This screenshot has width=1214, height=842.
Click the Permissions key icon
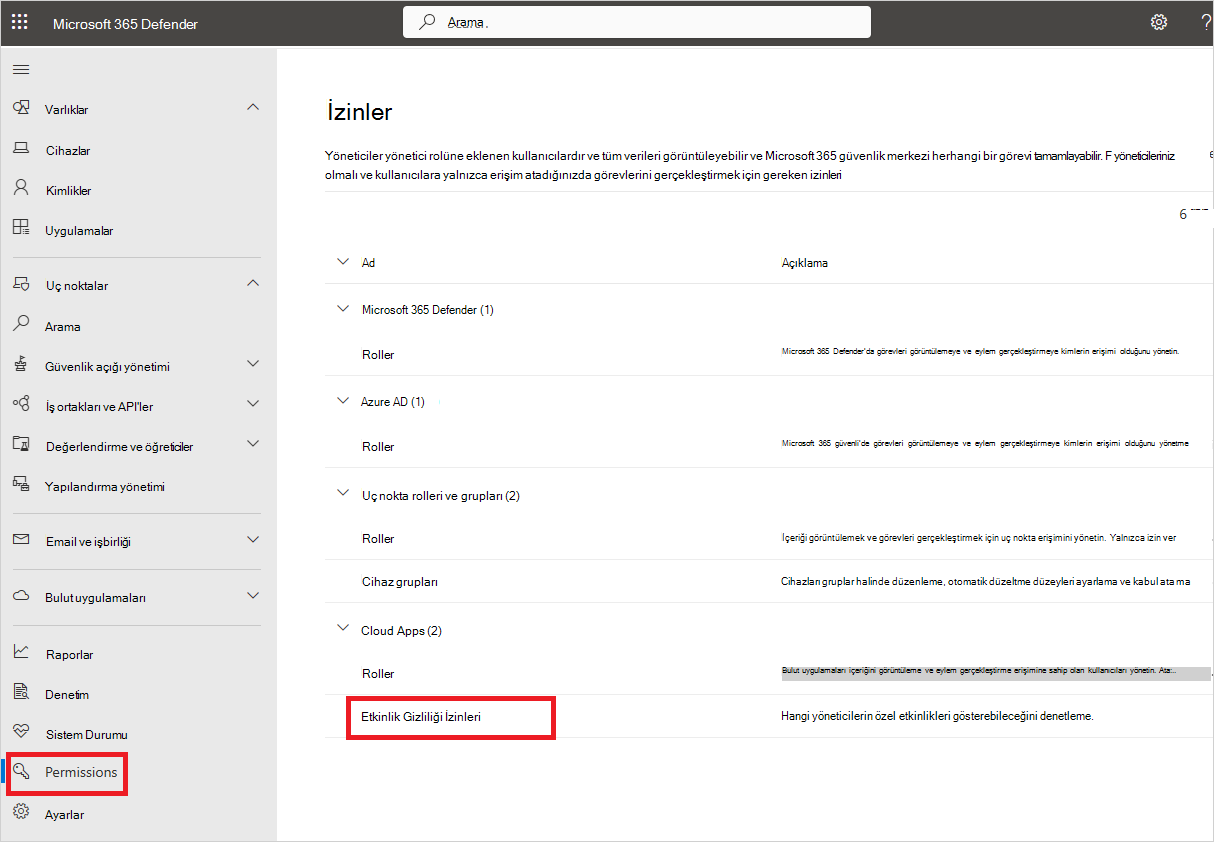[x=21, y=771]
